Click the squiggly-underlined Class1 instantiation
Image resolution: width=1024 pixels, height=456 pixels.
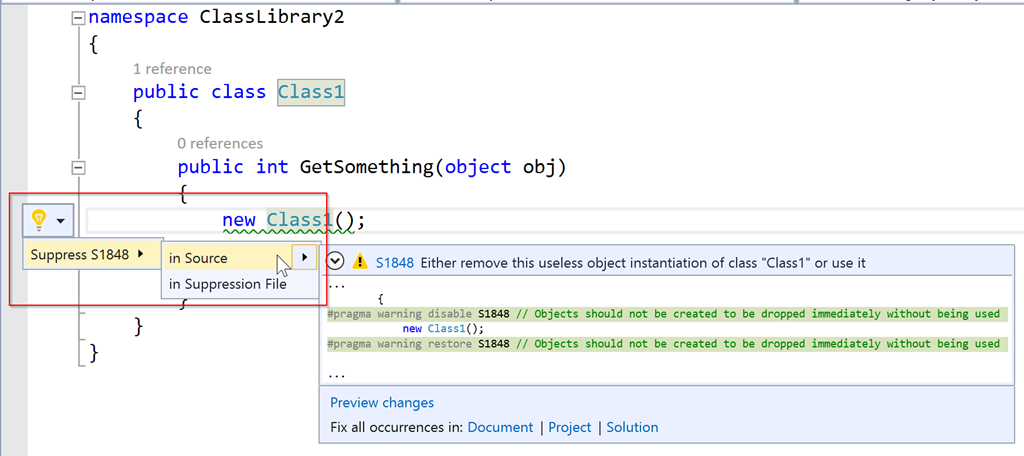point(300,221)
